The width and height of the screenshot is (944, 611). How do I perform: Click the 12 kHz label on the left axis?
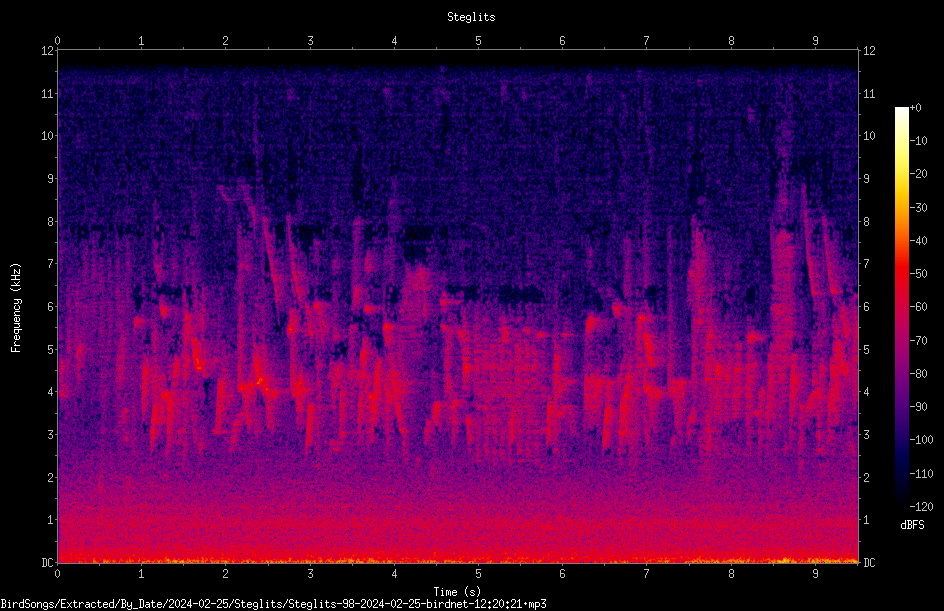(48, 51)
